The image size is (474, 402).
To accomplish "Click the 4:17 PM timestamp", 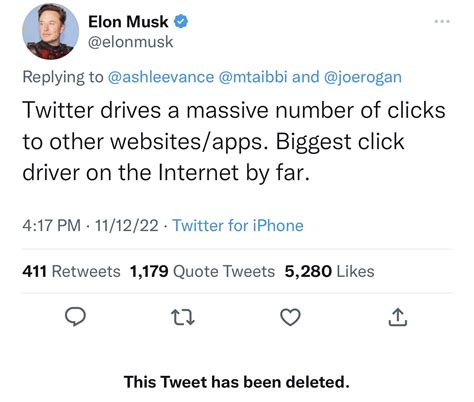I will tap(52, 225).
